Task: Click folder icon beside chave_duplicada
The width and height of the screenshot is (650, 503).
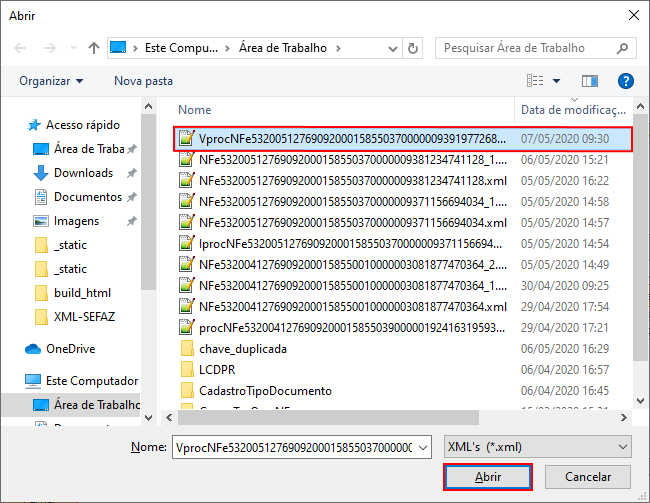Action: point(187,349)
